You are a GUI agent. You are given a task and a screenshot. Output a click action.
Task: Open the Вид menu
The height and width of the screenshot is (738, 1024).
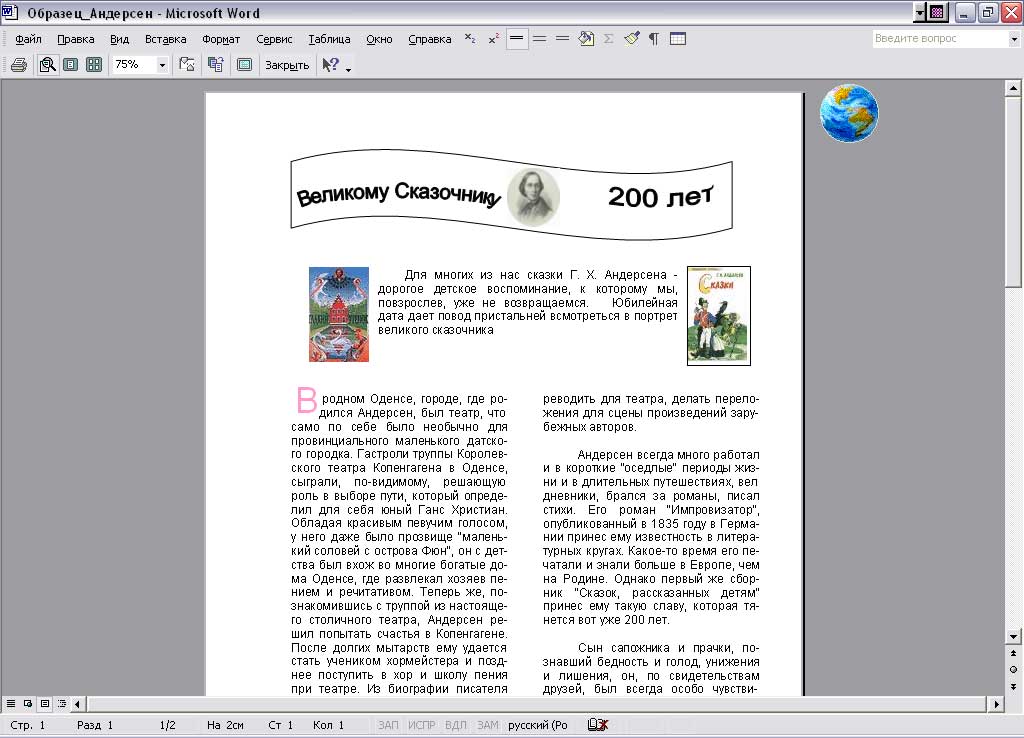coord(120,39)
